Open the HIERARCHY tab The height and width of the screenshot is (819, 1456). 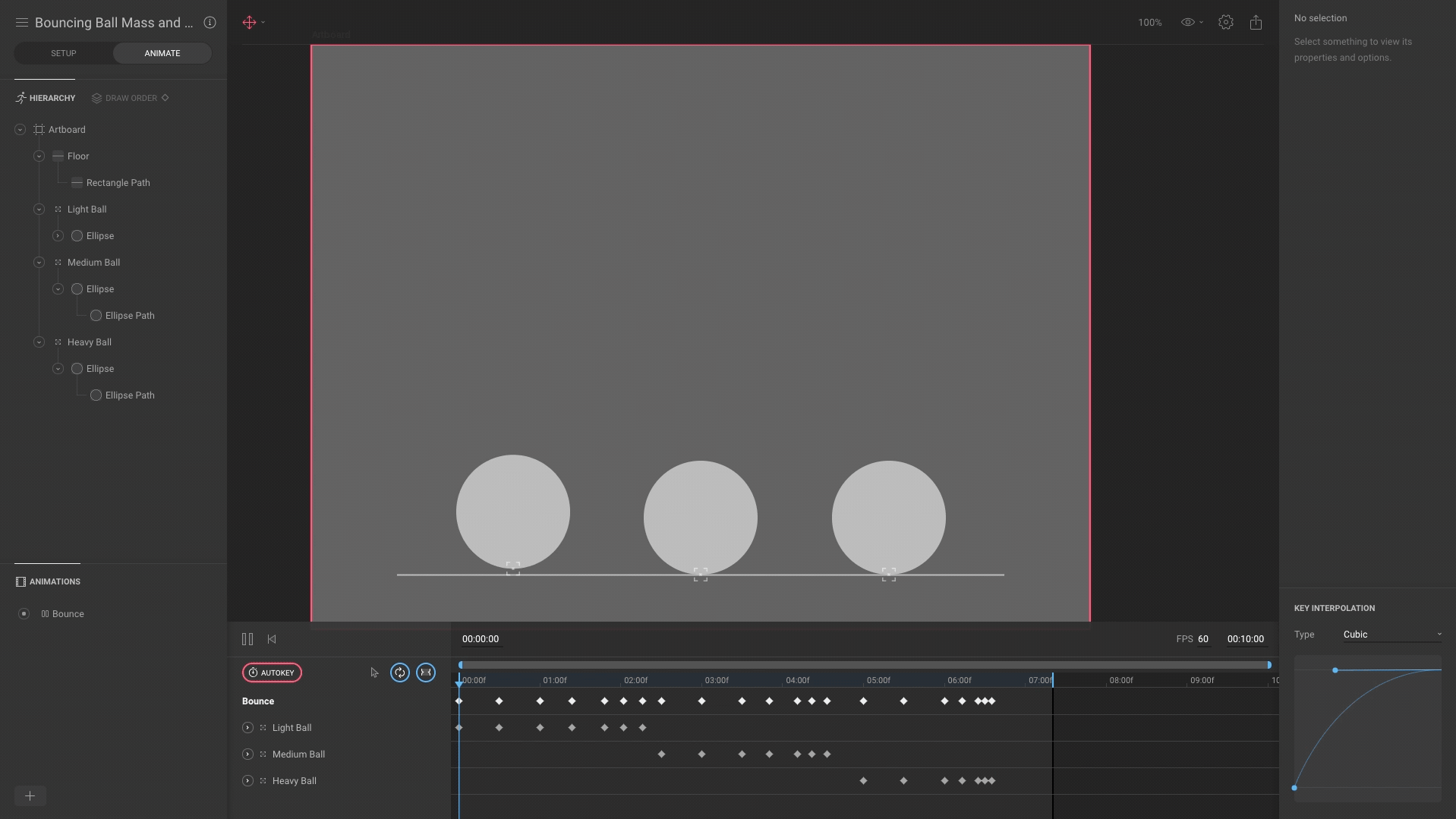(x=46, y=98)
